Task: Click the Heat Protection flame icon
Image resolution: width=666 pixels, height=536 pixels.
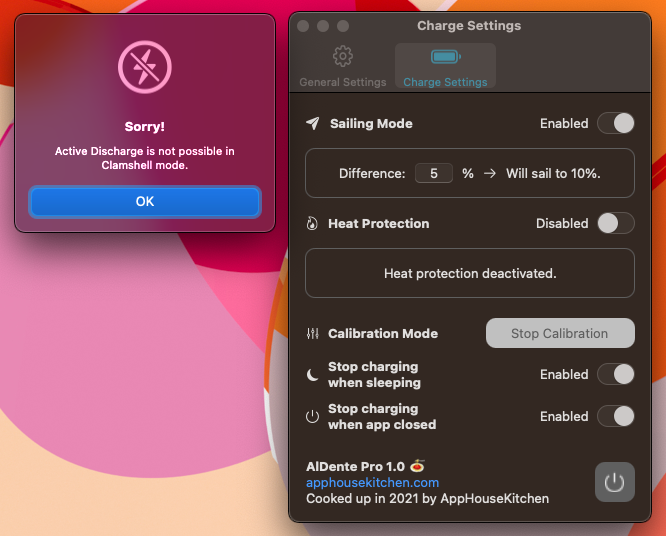Action: point(312,223)
